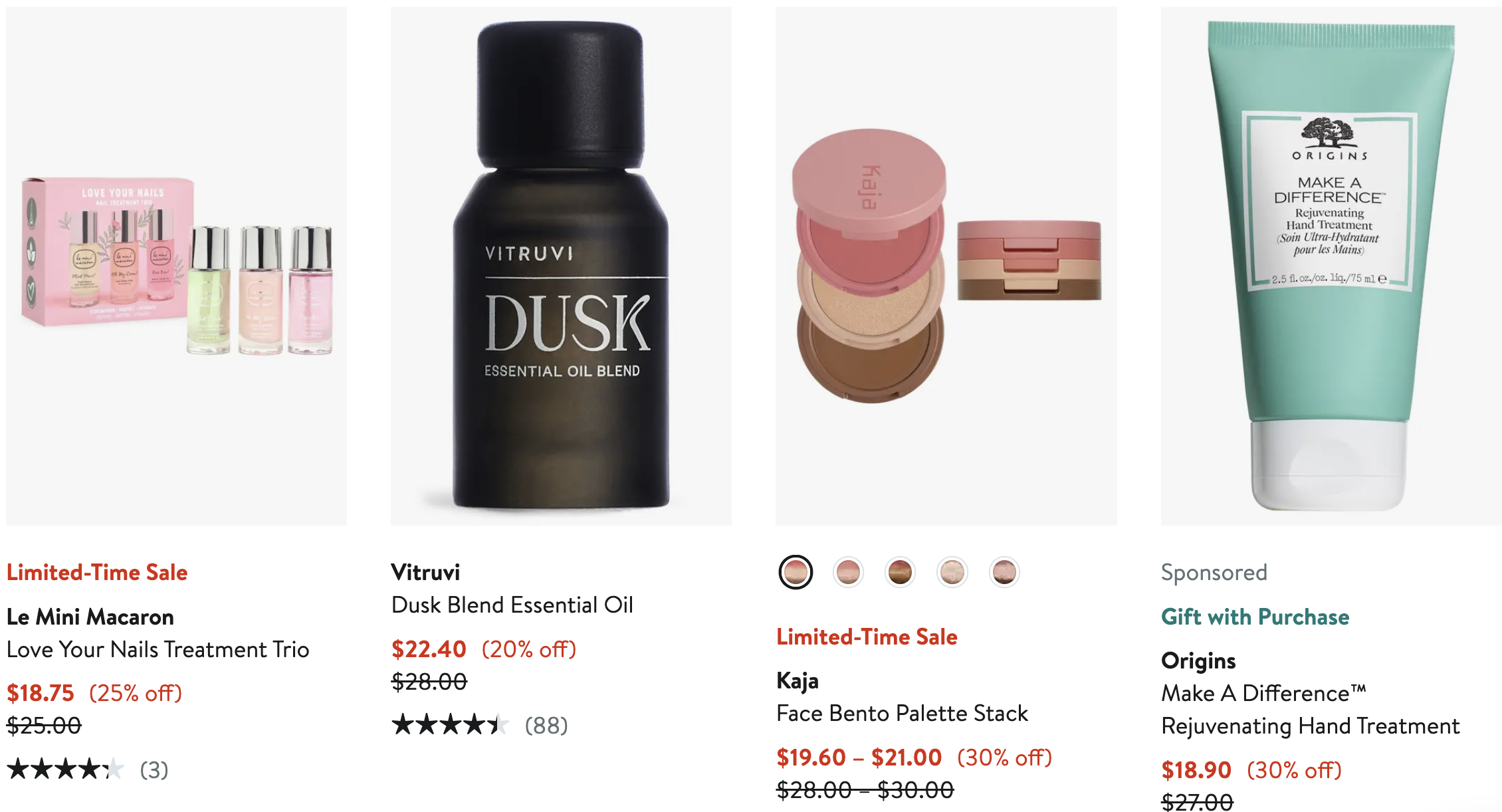The width and height of the screenshot is (1502, 812).
Task: Click the Gift with Purchase label
Action: click(1255, 617)
